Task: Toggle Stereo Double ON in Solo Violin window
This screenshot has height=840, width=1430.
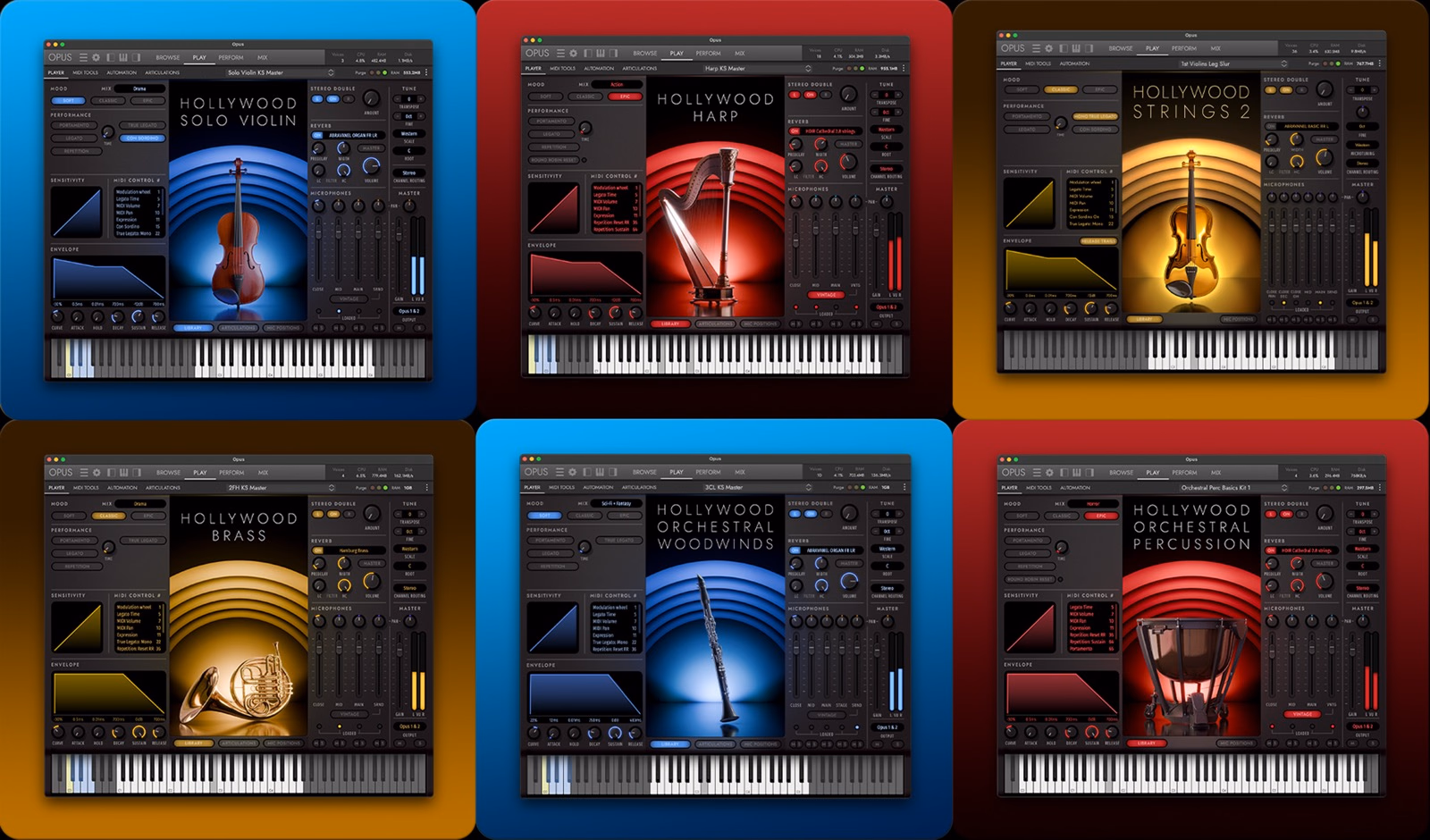Action: point(332,99)
